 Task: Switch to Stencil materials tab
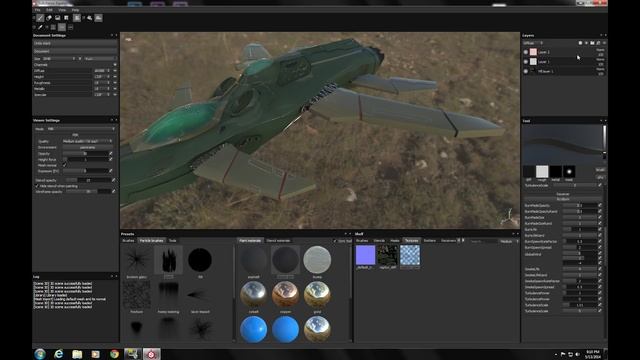(278, 241)
